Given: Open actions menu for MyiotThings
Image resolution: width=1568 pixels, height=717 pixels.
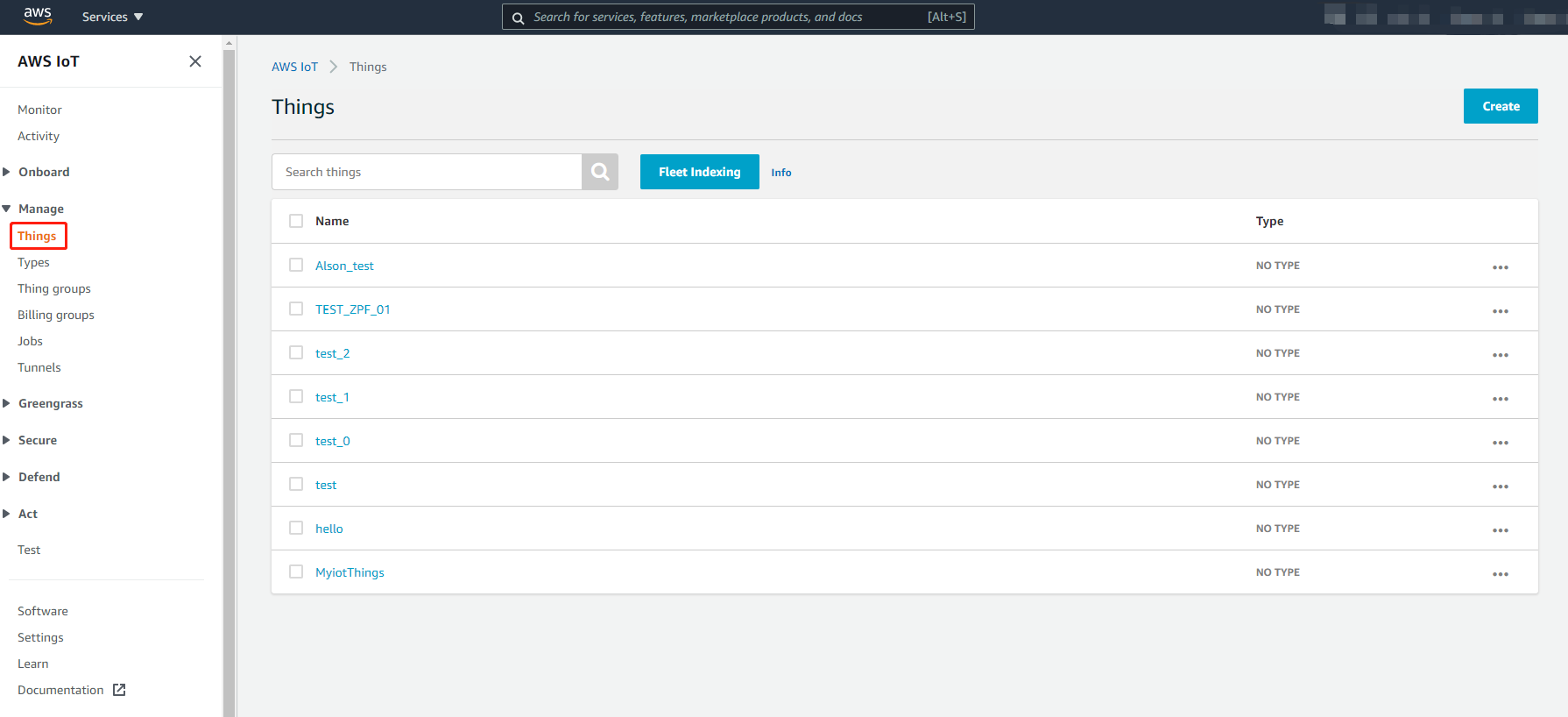Looking at the screenshot, I should pyautogui.click(x=1501, y=574).
